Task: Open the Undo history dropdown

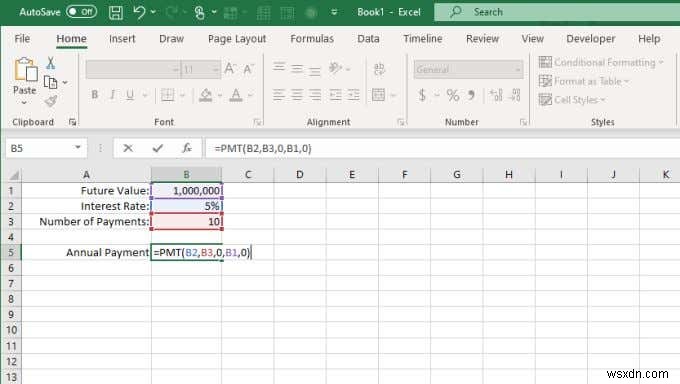Action: (153, 12)
